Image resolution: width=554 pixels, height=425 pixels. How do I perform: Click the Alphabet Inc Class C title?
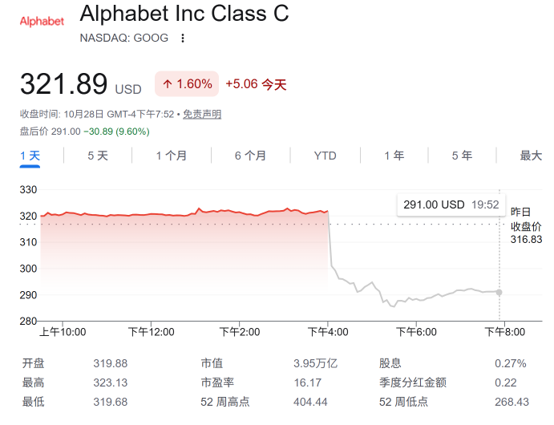pyautogui.click(x=184, y=14)
